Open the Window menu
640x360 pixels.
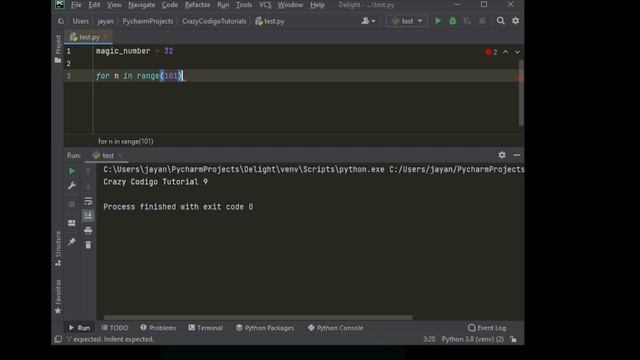[x=290, y=5]
